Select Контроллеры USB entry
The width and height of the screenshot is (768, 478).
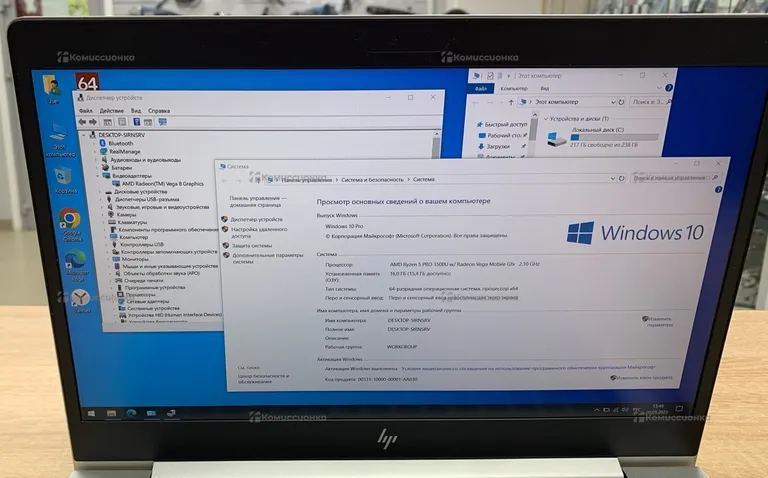tap(138, 244)
